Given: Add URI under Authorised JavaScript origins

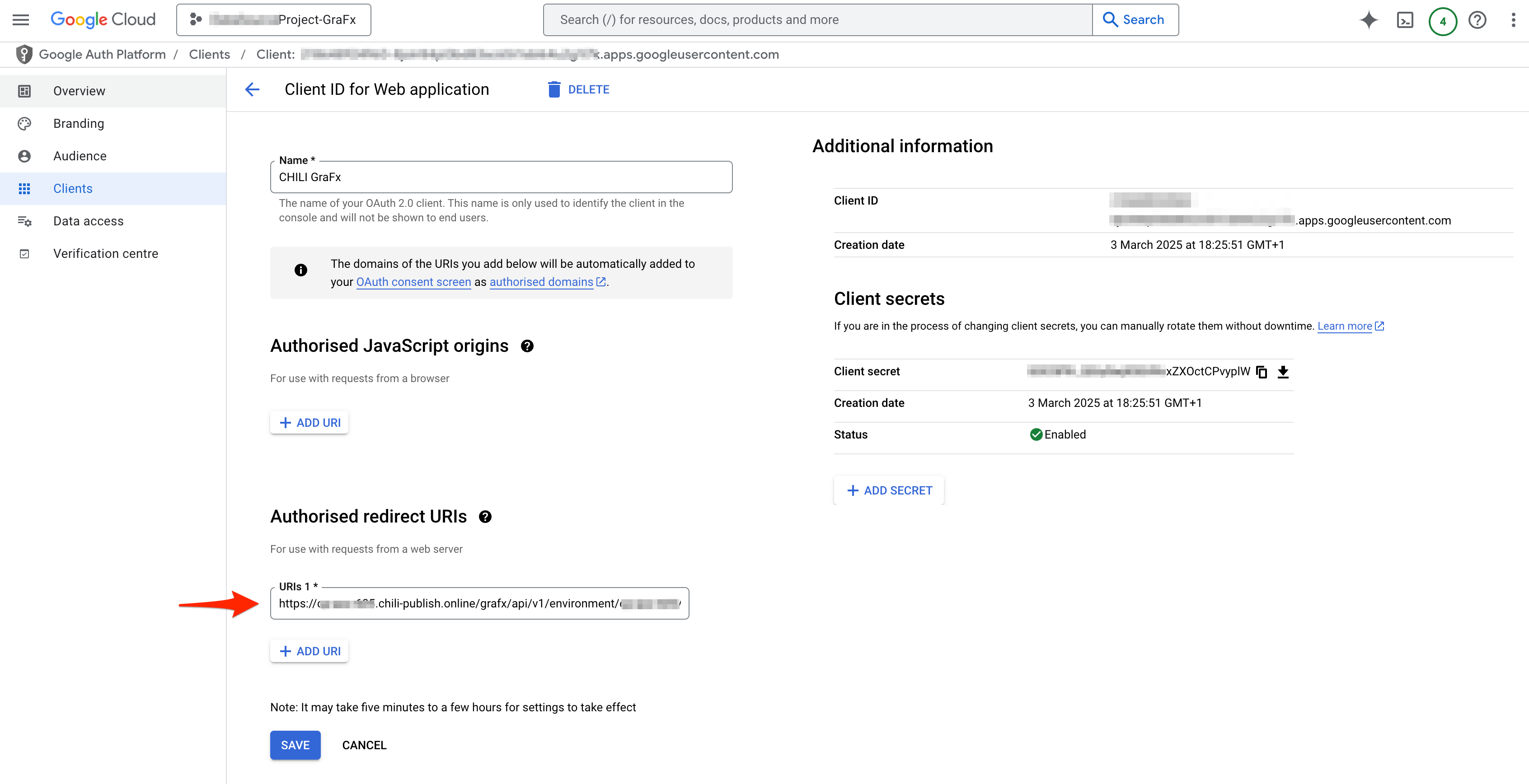Looking at the screenshot, I should tap(309, 423).
